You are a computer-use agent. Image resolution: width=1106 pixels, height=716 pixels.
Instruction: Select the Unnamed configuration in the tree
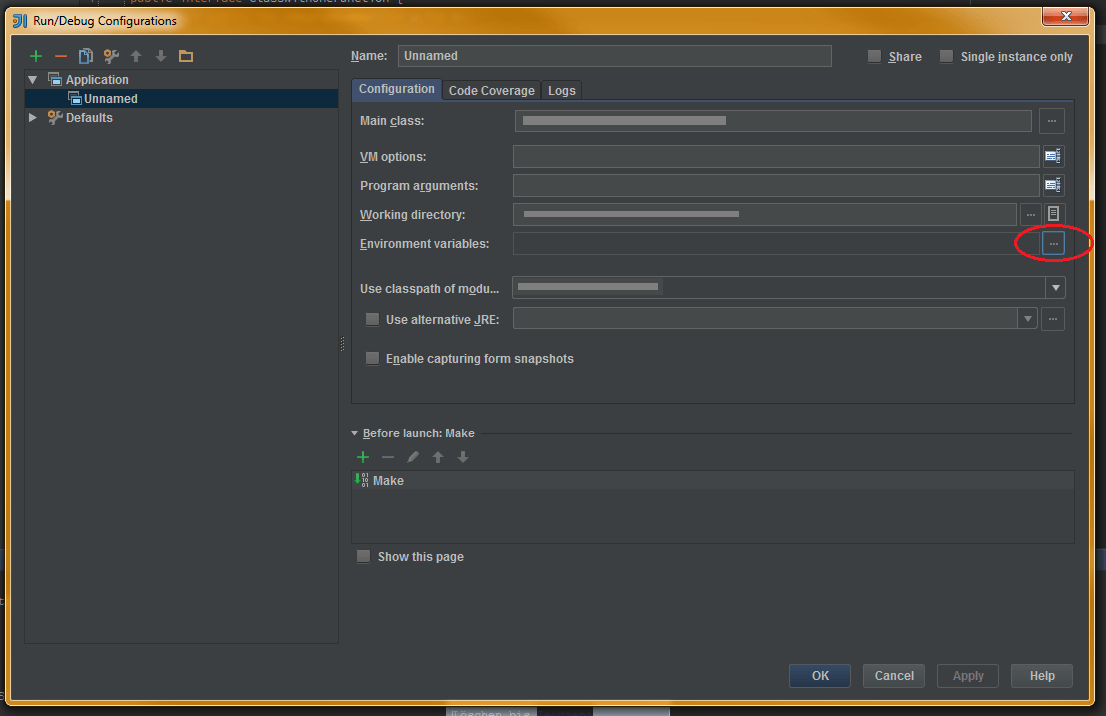click(x=181, y=99)
